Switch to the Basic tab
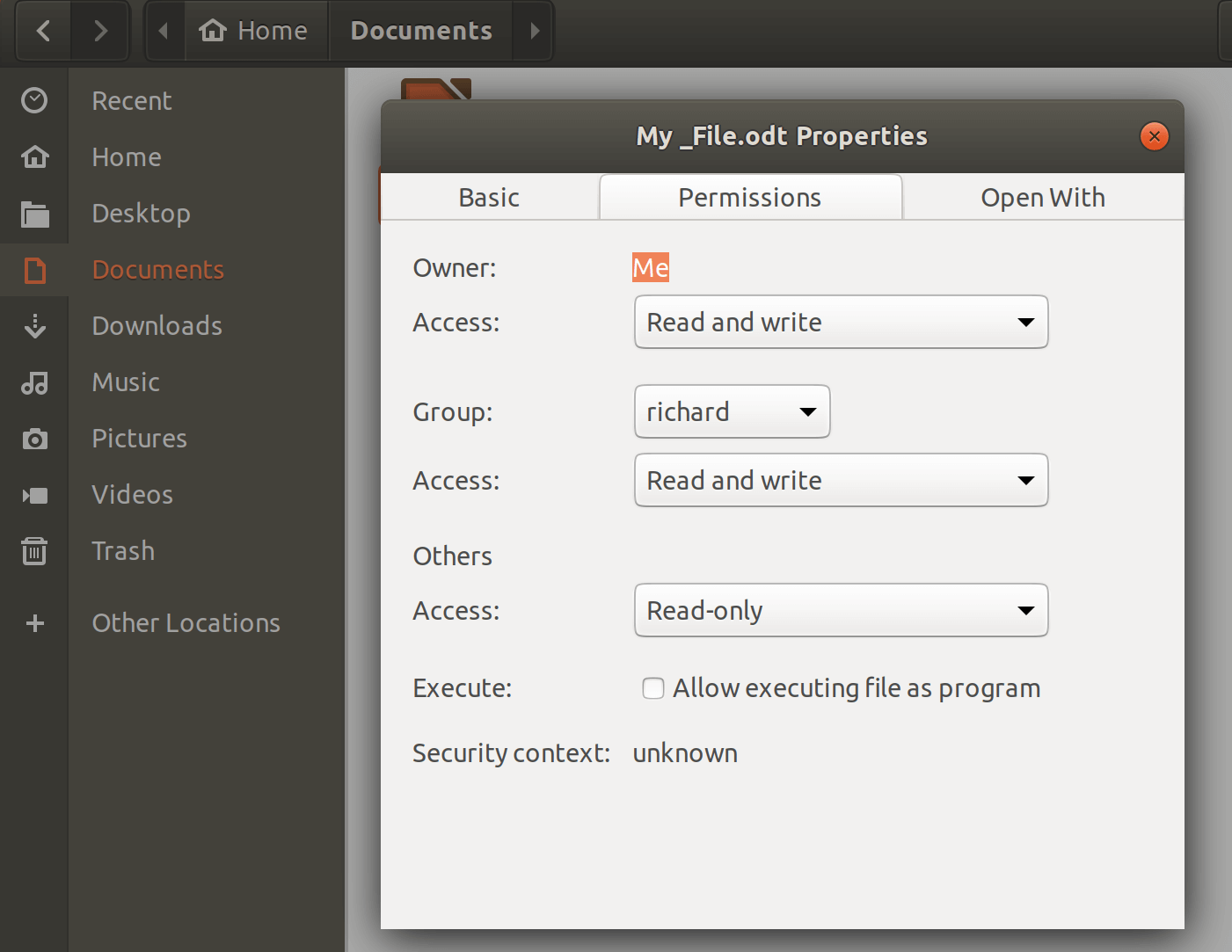Image resolution: width=1232 pixels, height=952 pixels. (x=489, y=198)
